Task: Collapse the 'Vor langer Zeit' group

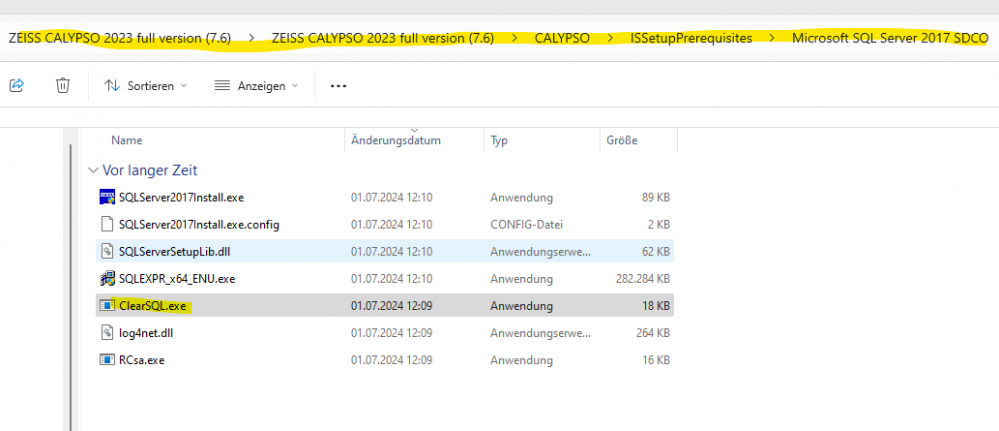Action: click(x=92, y=170)
